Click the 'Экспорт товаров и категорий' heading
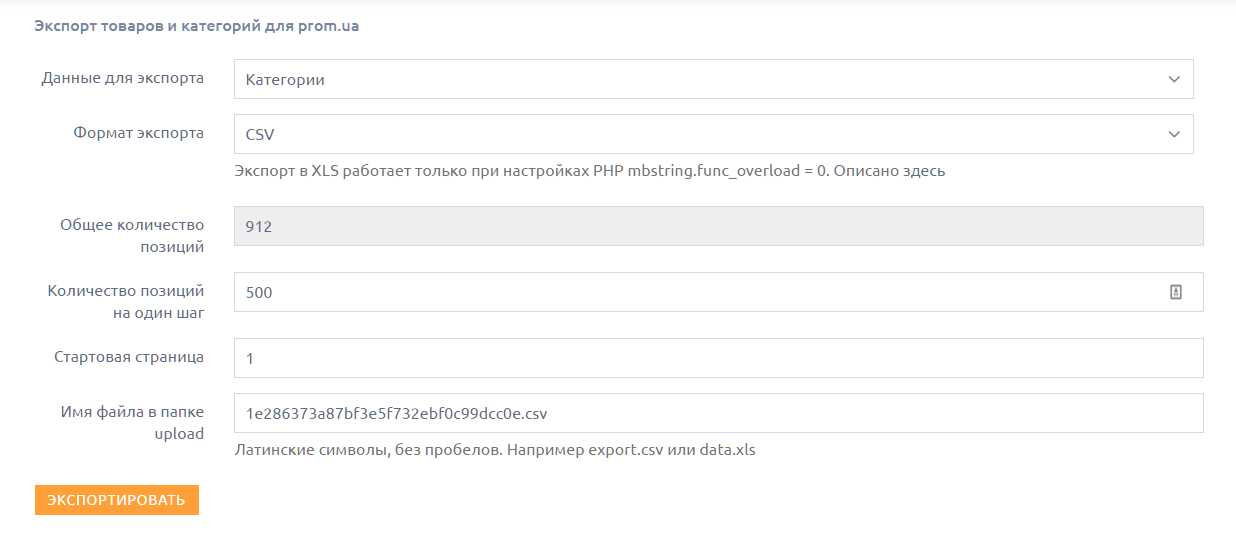The width and height of the screenshot is (1236, 533). tap(197, 27)
